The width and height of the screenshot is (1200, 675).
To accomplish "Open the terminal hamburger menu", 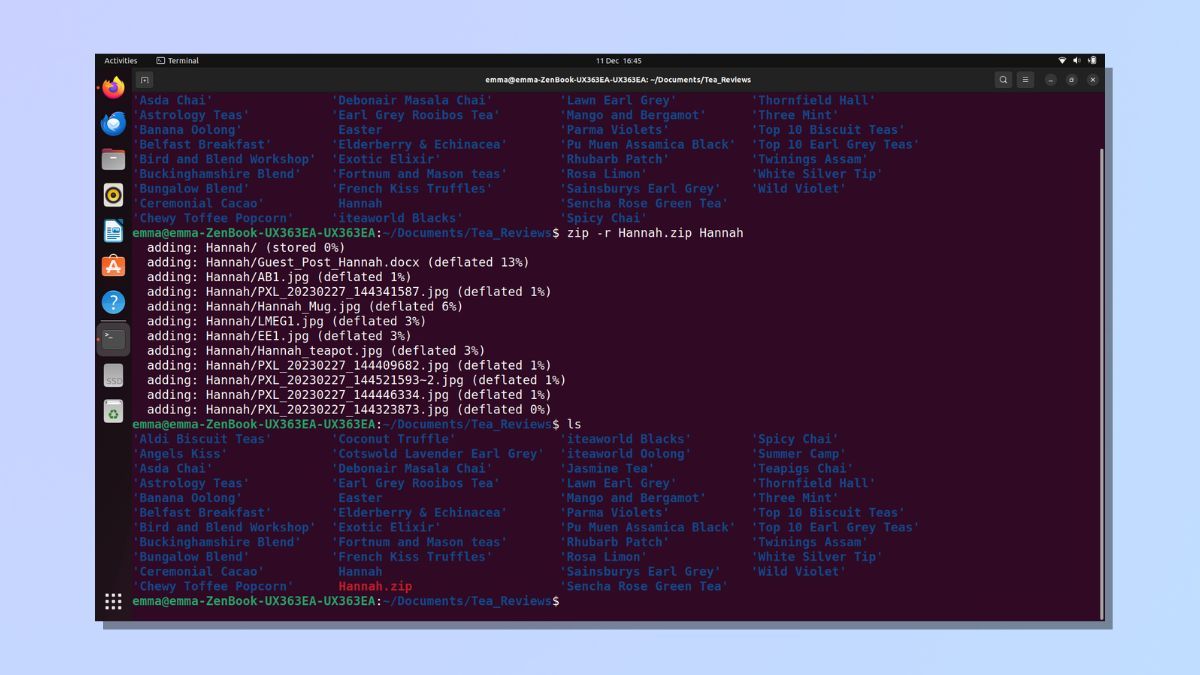I will click(x=1026, y=79).
